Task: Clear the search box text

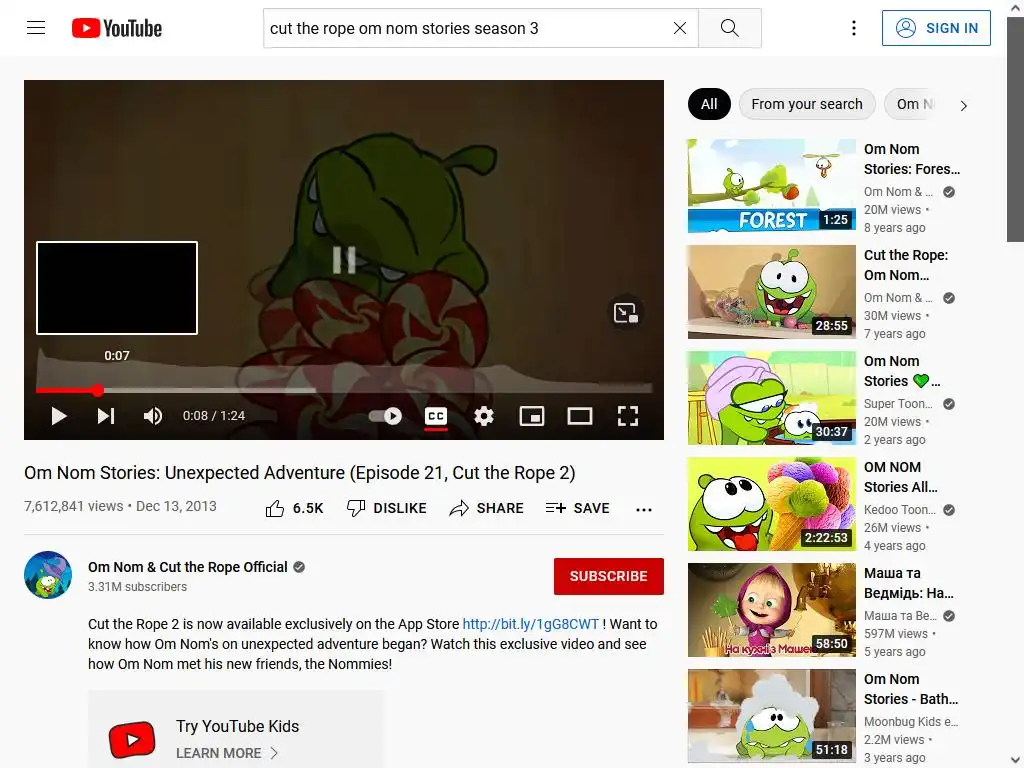Action: coord(680,28)
